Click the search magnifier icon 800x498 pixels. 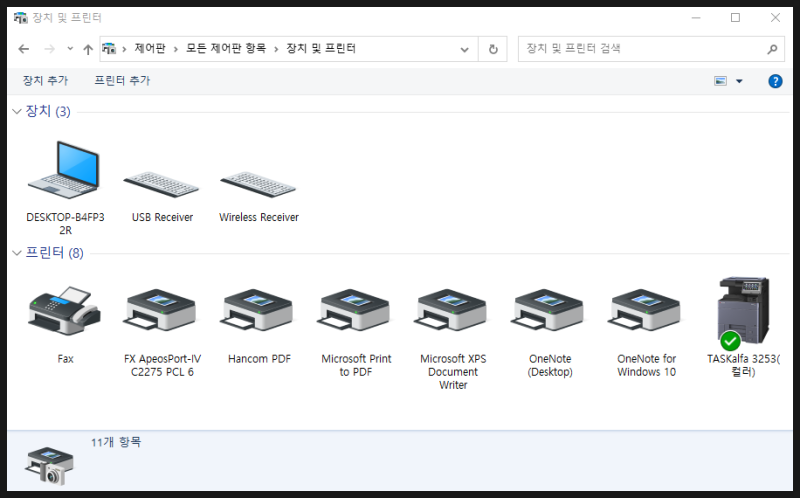(772, 49)
